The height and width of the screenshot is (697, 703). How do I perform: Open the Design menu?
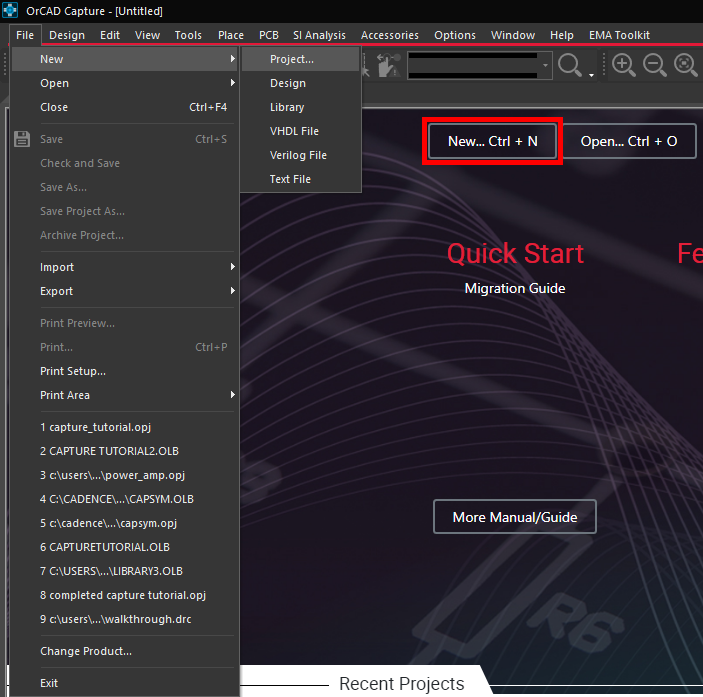tap(67, 35)
